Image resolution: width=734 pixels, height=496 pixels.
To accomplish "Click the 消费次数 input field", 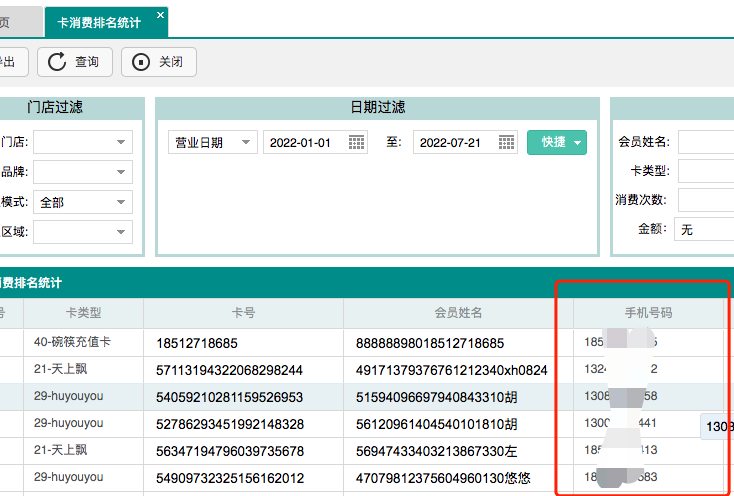I will coord(706,199).
